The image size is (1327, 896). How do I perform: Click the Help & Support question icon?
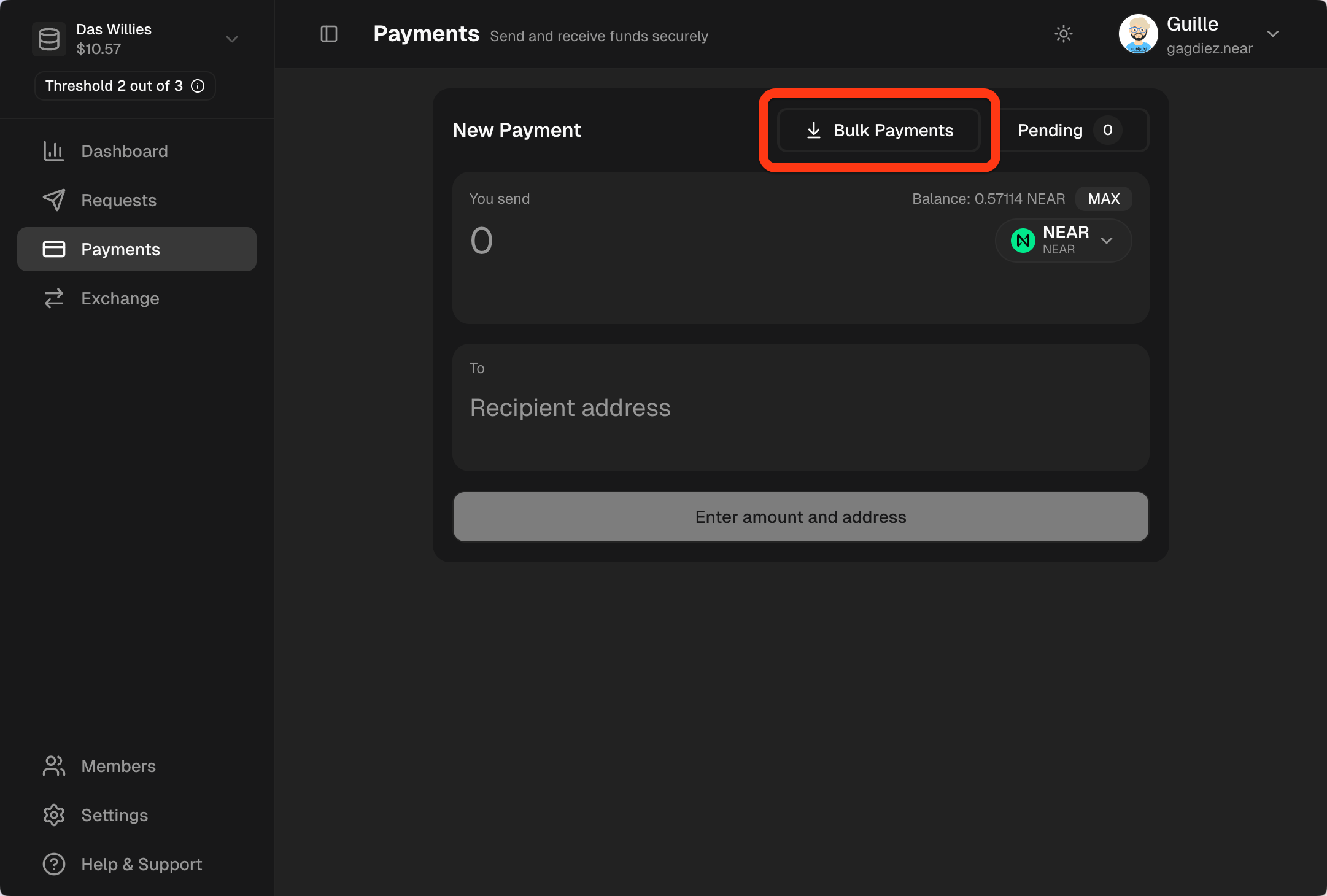[54, 864]
